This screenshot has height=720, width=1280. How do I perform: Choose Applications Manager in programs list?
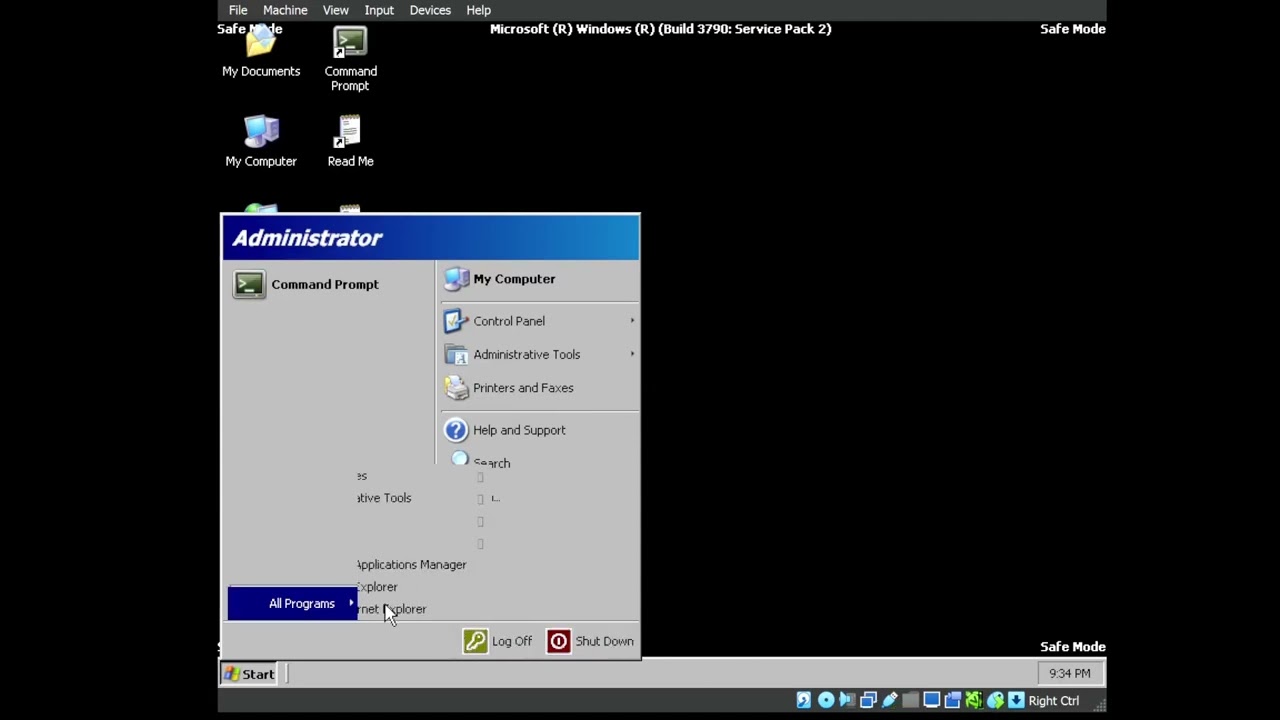point(411,565)
